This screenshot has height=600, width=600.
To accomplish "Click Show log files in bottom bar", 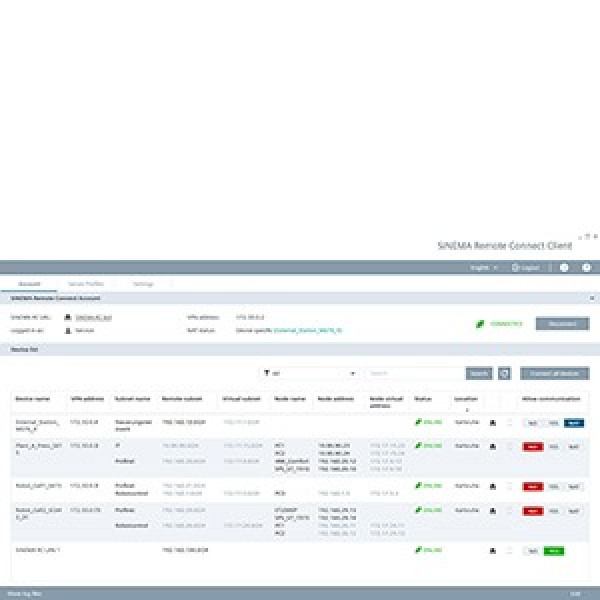I will (x=24, y=593).
